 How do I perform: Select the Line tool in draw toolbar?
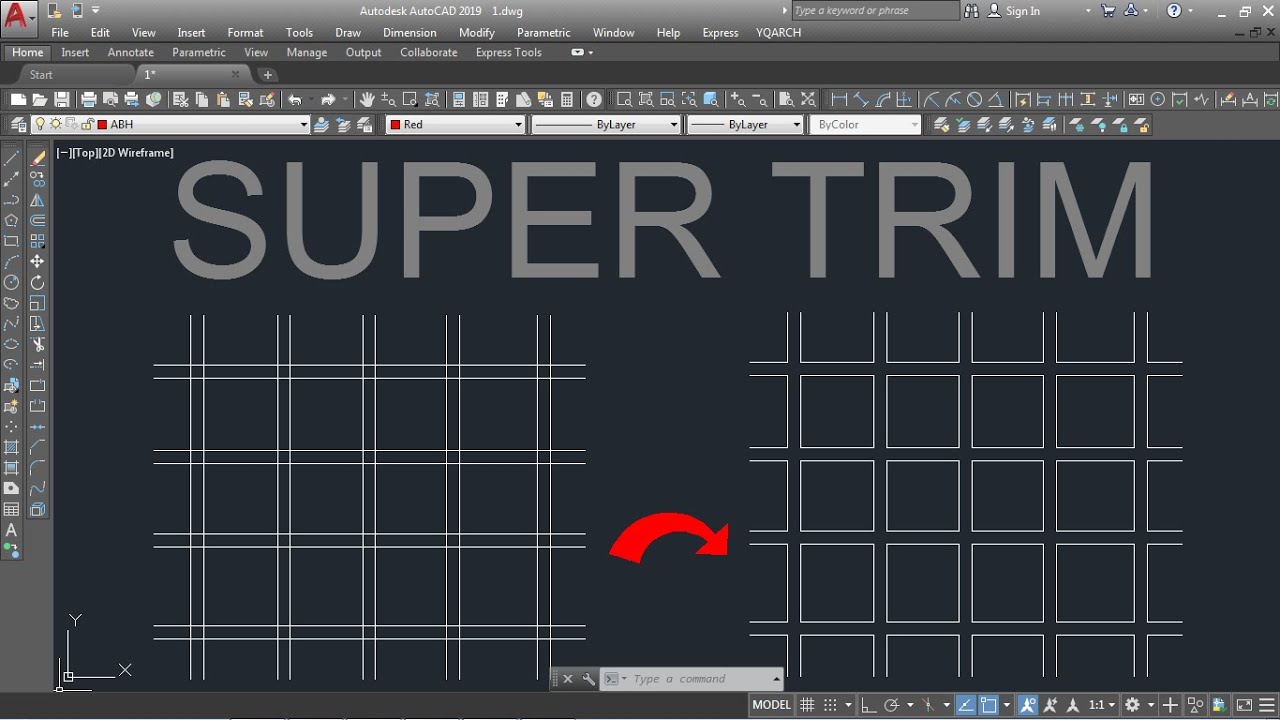(12, 158)
